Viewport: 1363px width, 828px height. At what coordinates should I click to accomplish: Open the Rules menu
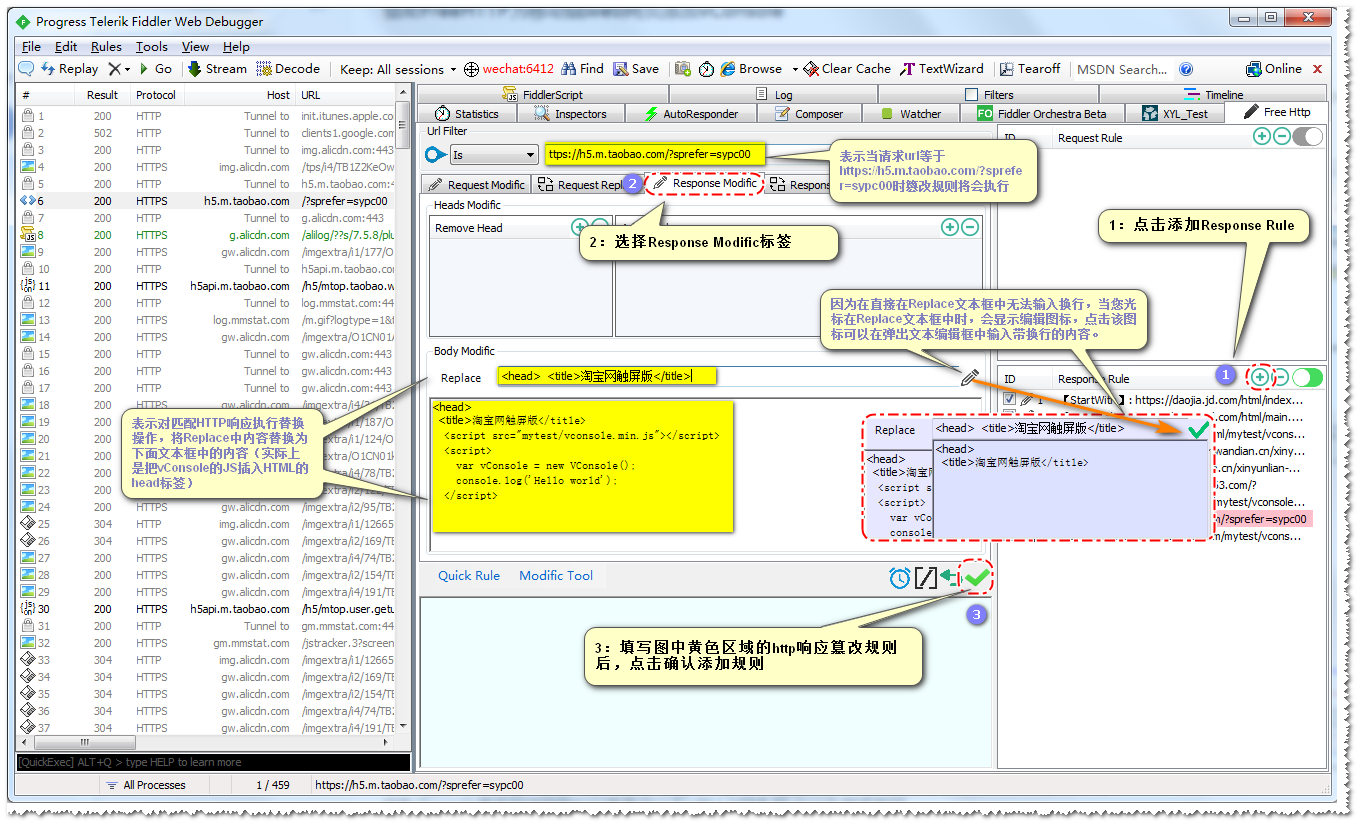[x=106, y=46]
